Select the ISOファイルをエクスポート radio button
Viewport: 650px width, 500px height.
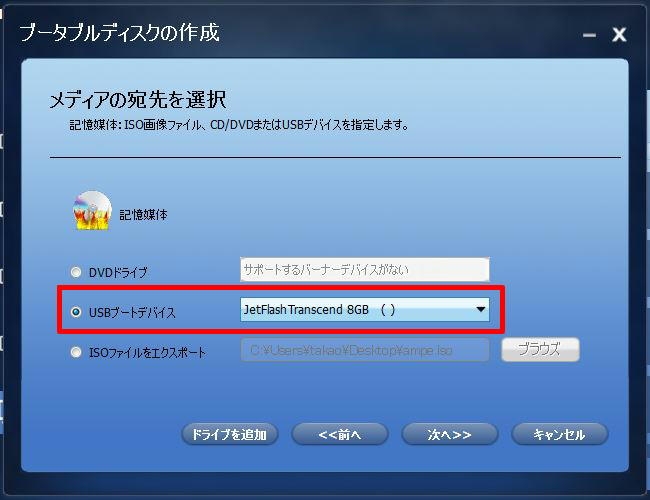click(x=76, y=352)
